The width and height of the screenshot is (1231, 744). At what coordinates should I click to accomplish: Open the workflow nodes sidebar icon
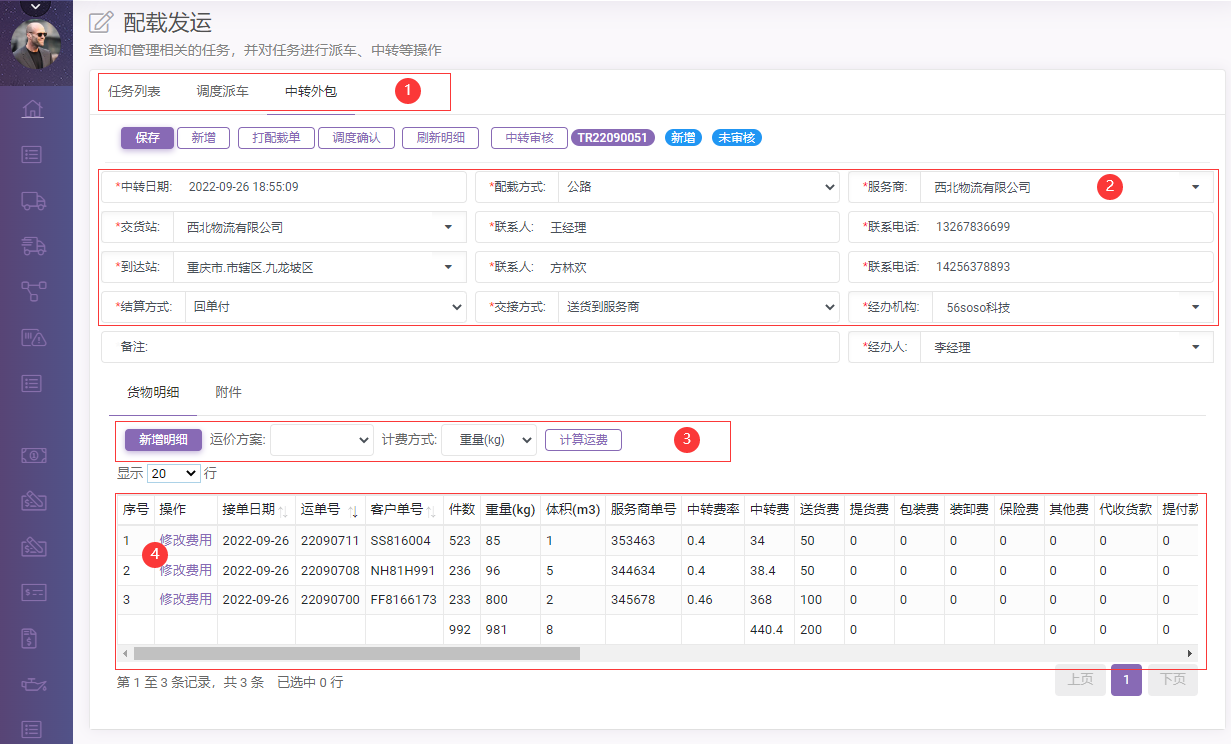(x=33, y=291)
